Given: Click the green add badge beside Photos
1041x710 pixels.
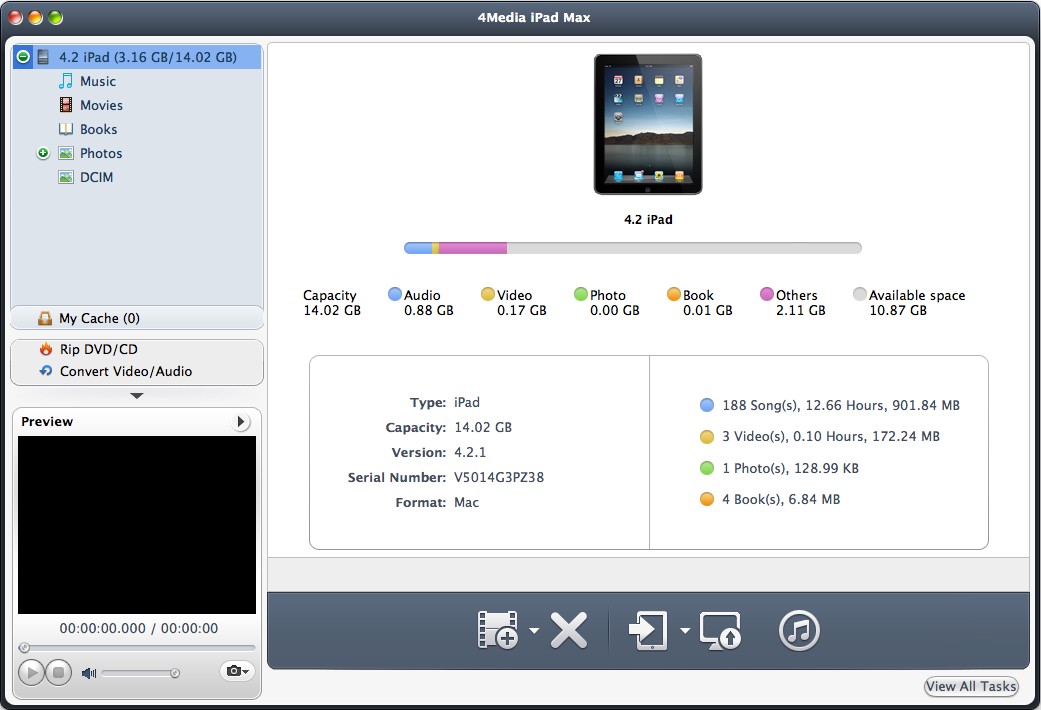Looking at the screenshot, I should [42, 153].
